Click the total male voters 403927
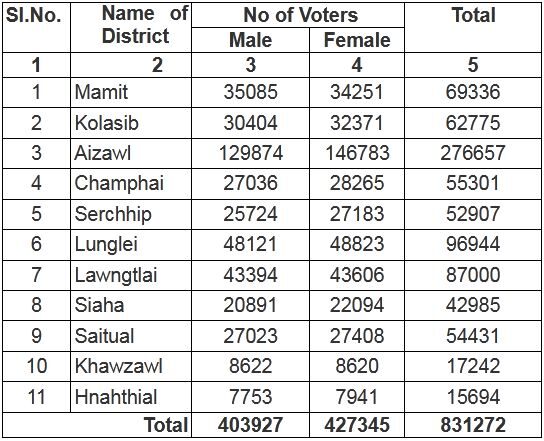This screenshot has height=441, width=544. pyautogui.click(x=250, y=425)
